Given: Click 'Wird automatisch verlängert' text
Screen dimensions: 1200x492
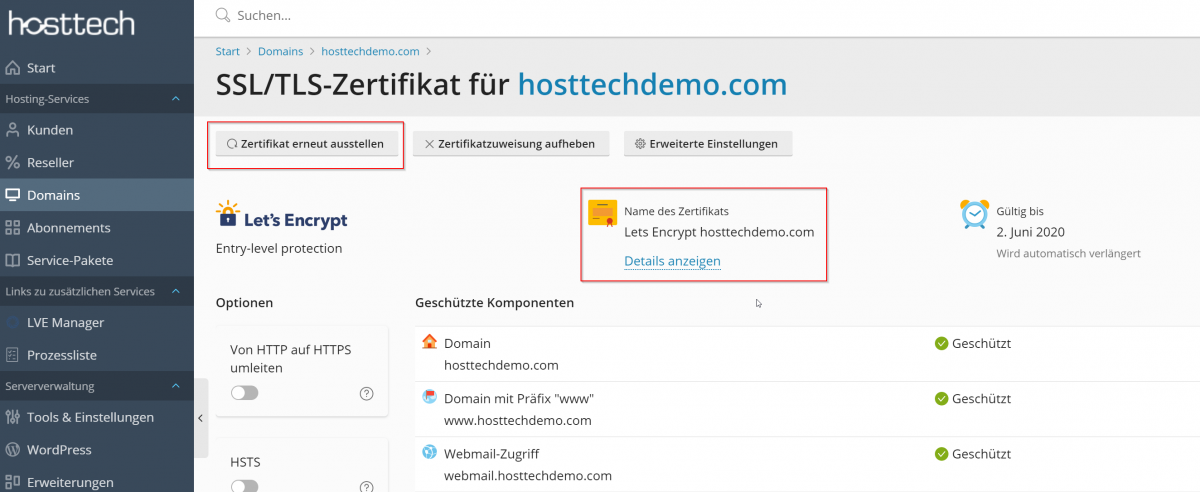Looking at the screenshot, I should [x=1068, y=254].
